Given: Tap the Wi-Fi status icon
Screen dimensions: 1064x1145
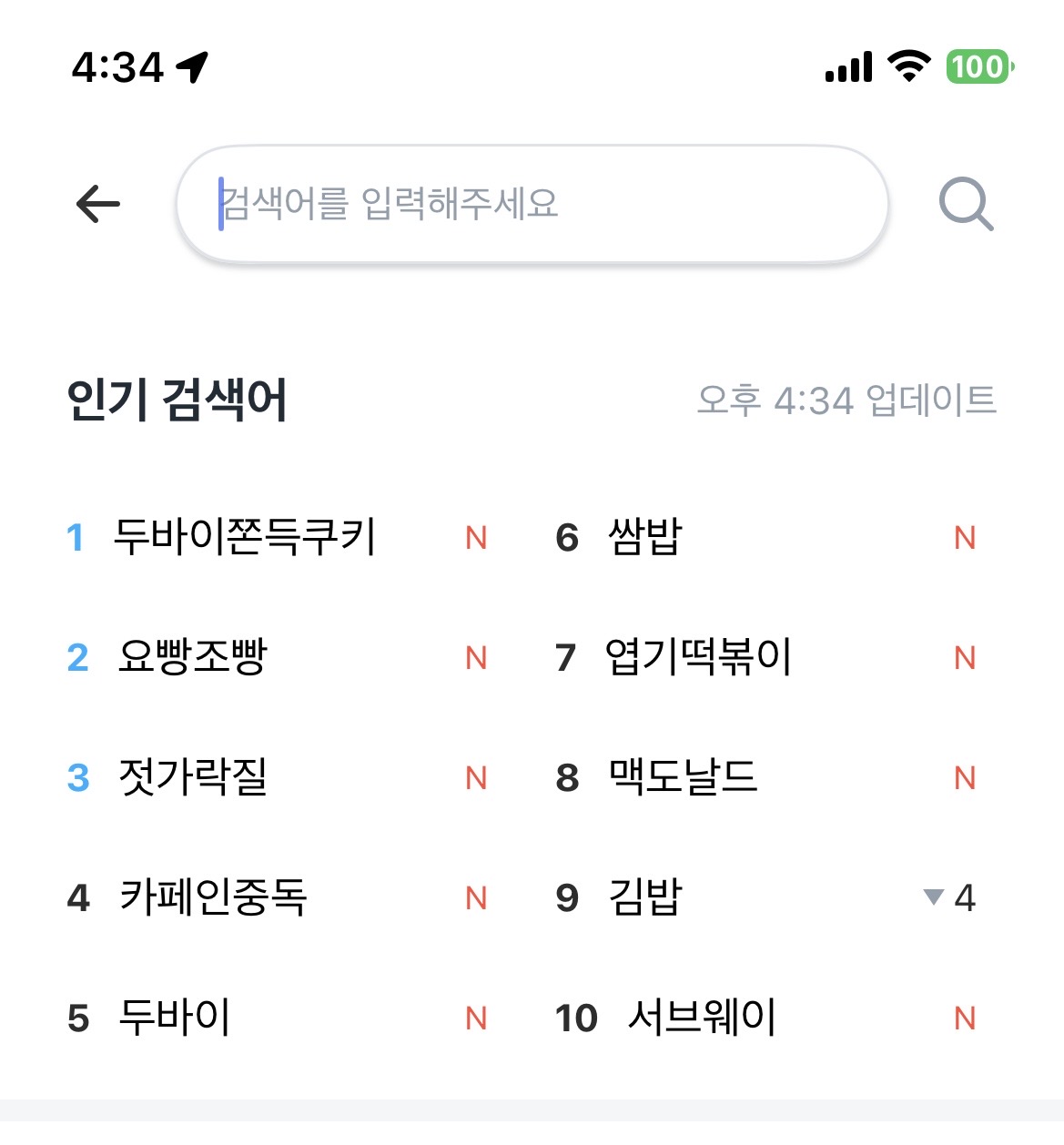Looking at the screenshot, I should 908,66.
